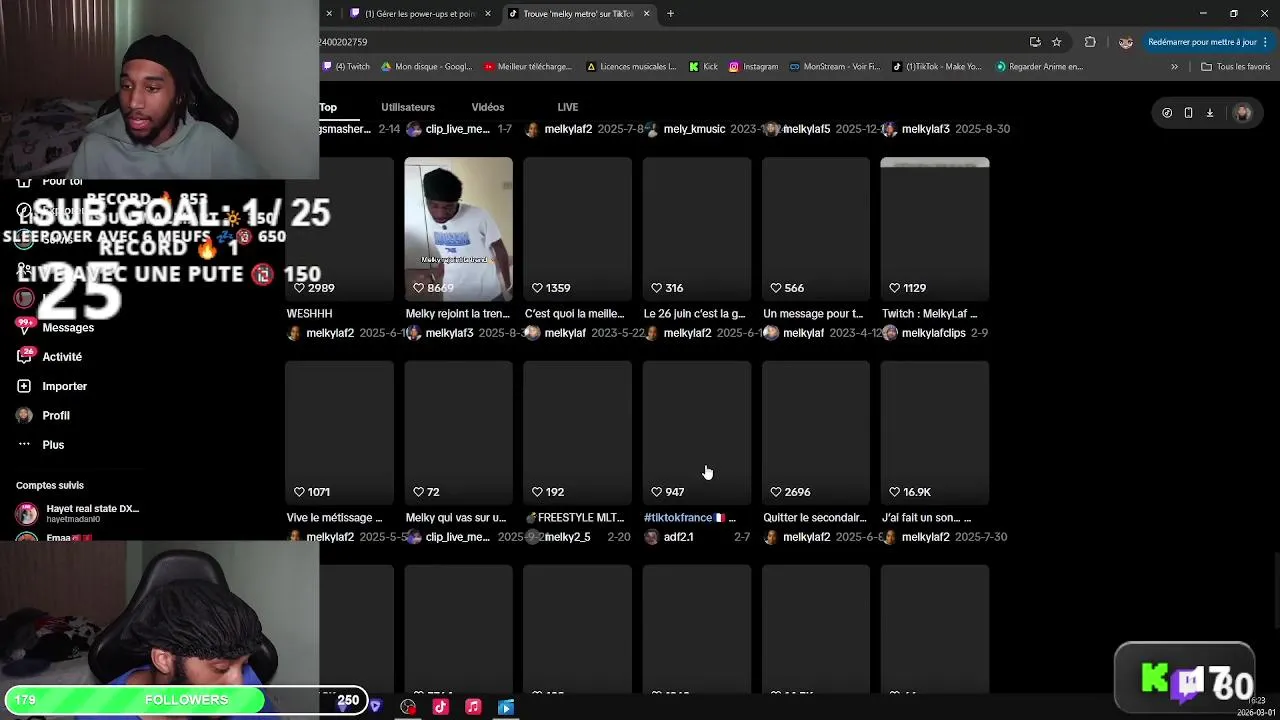The height and width of the screenshot is (720, 1280).
Task: Open Quitter le secondair video with 2696 likes
Action: coord(816,433)
